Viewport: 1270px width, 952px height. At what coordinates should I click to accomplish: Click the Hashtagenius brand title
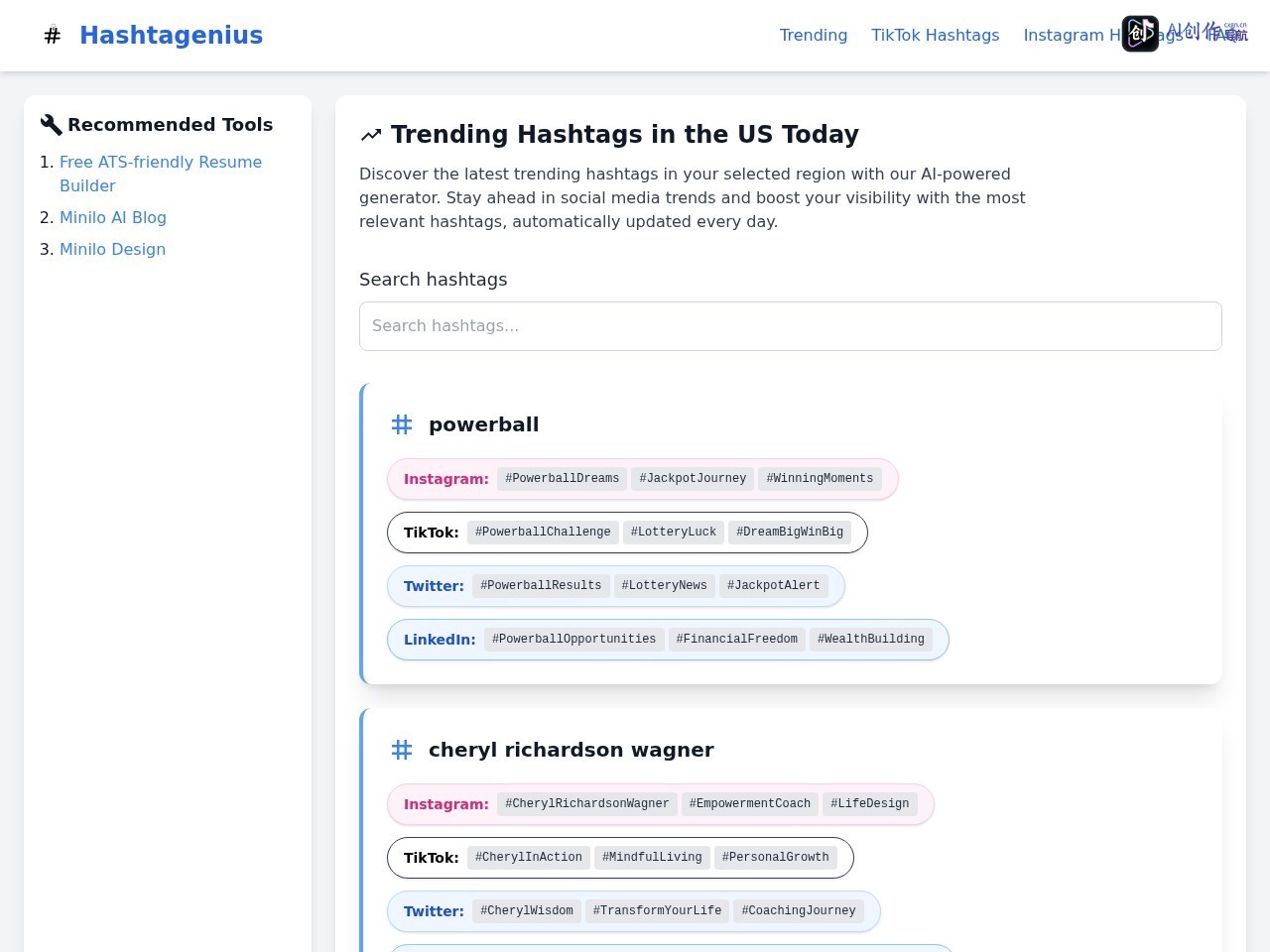pyautogui.click(x=171, y=36)
